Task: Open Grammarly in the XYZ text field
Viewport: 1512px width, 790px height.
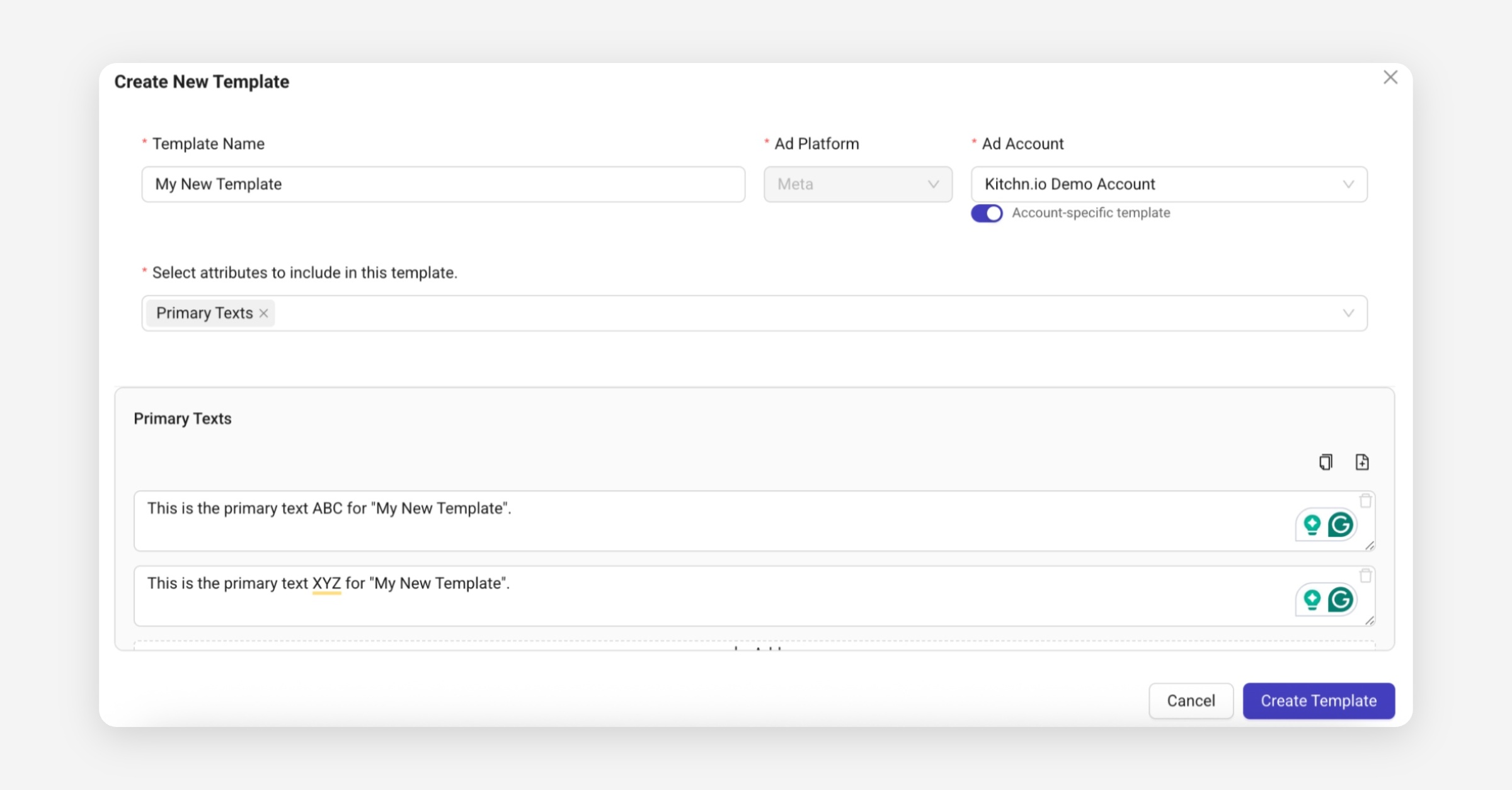Action: click(1341, 600)
